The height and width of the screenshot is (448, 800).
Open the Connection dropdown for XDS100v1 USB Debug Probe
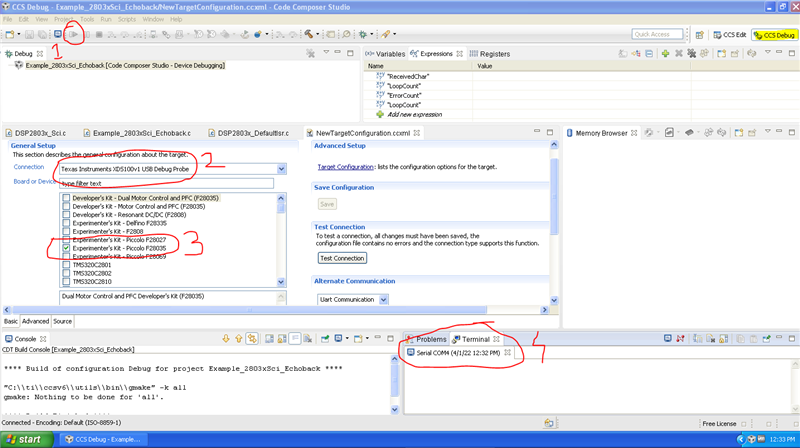pos(281,169)
